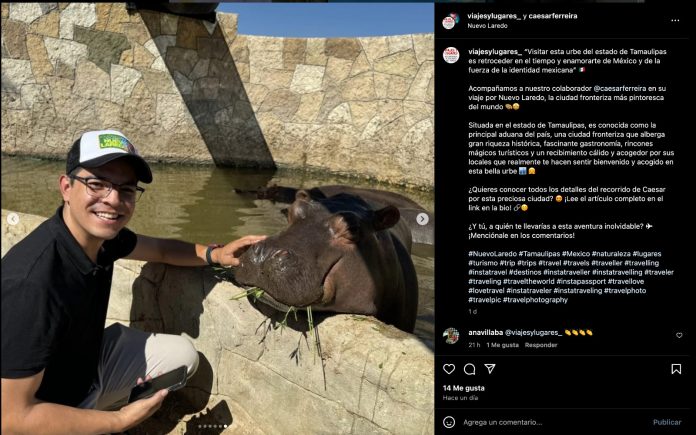This screenshot has width=696, height=435.
Task: Open the #NuevoLaredo hashtag
Action: [492, 254]
